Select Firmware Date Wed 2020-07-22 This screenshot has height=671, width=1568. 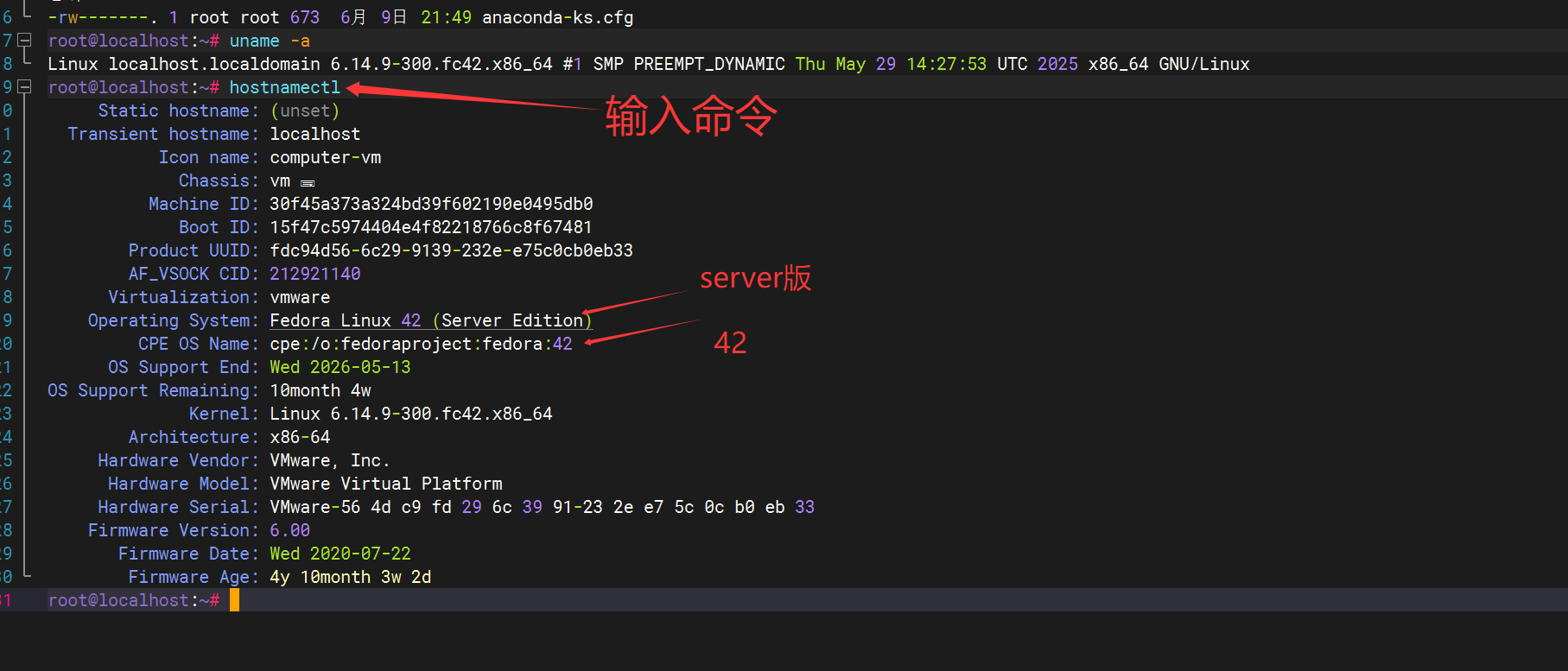[340, 554]
